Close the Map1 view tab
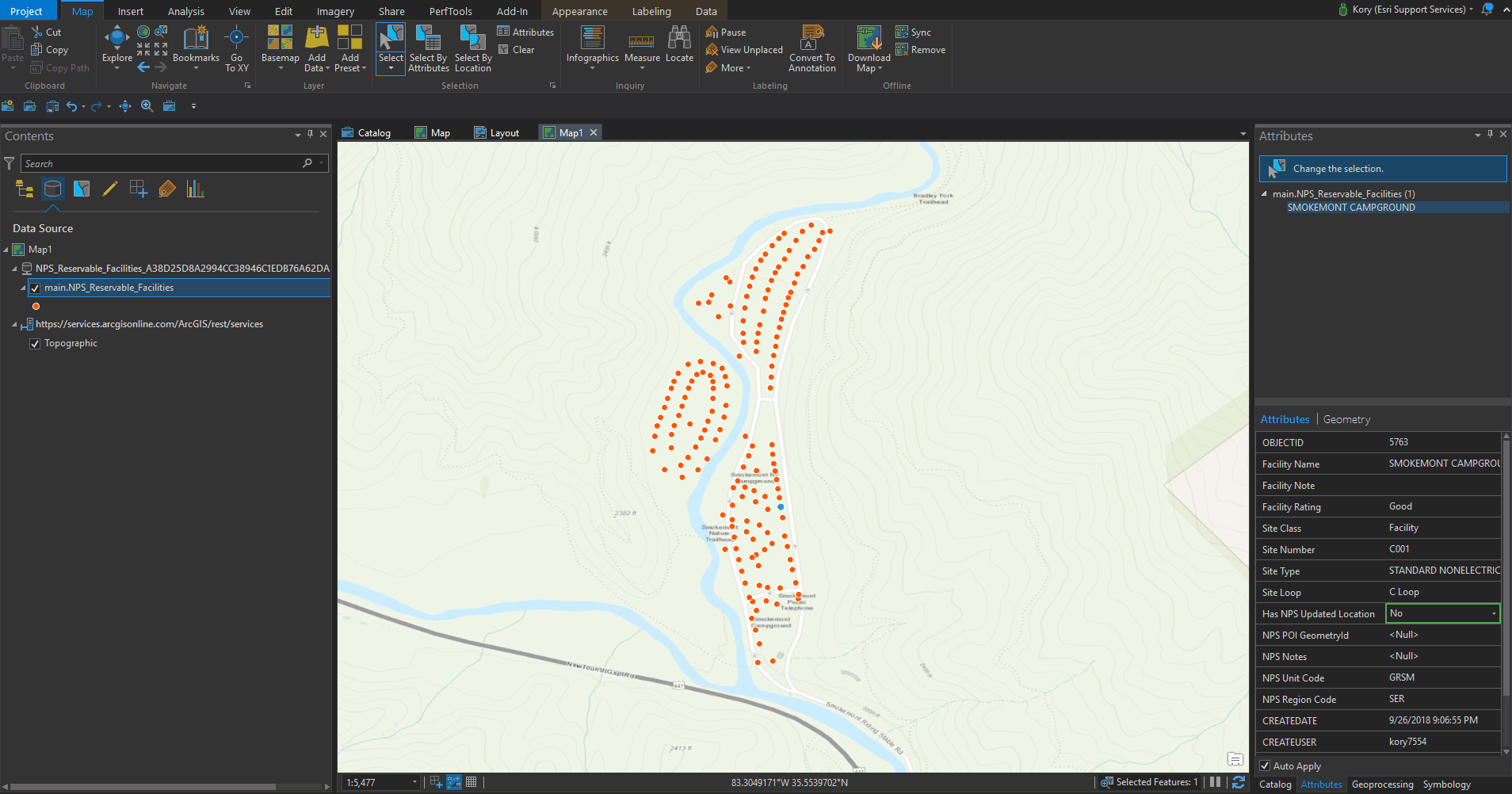The height and width of the screenshot is (794, 1512). click(594, 132)
